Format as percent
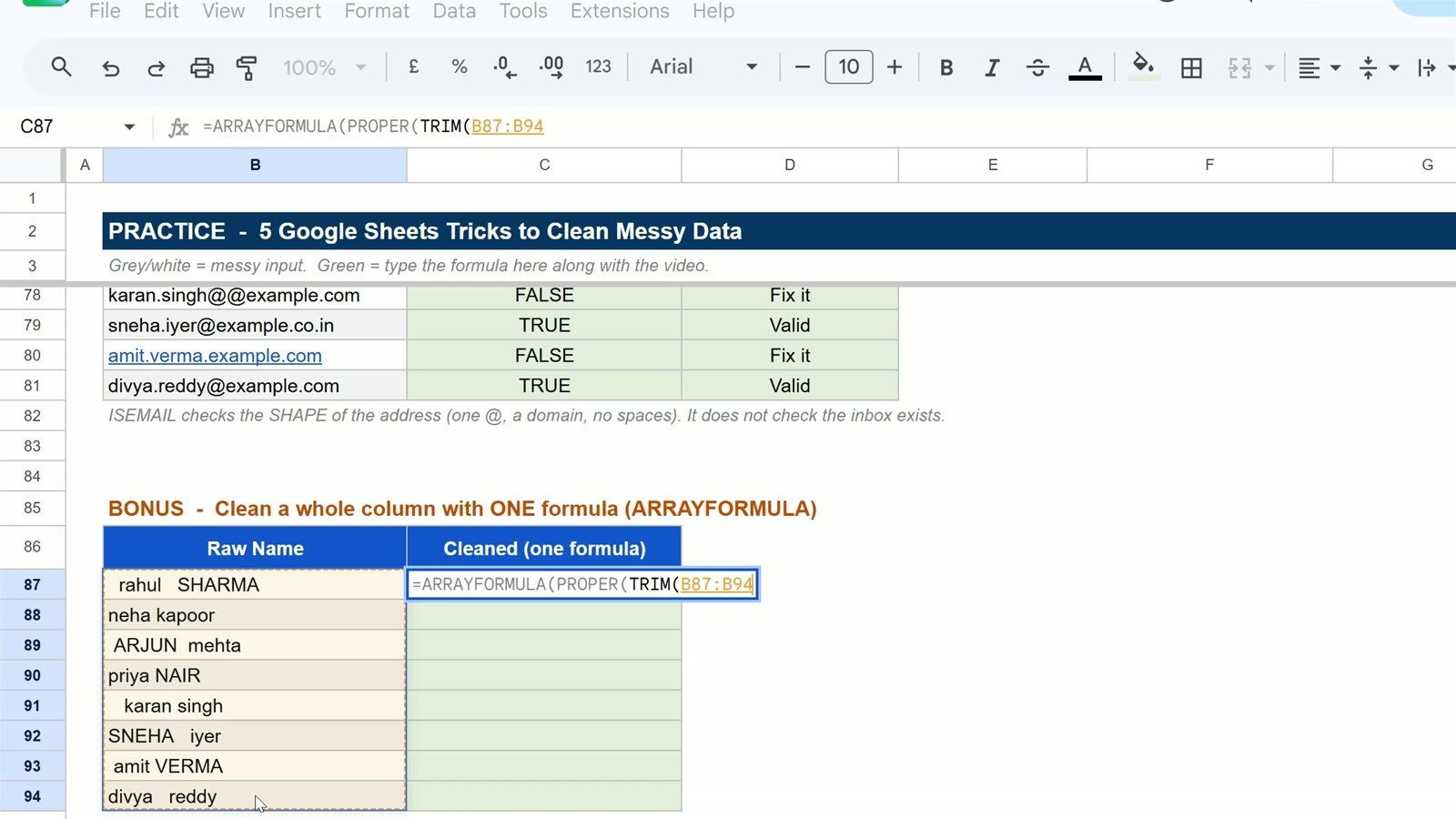 tap(459, 66)
